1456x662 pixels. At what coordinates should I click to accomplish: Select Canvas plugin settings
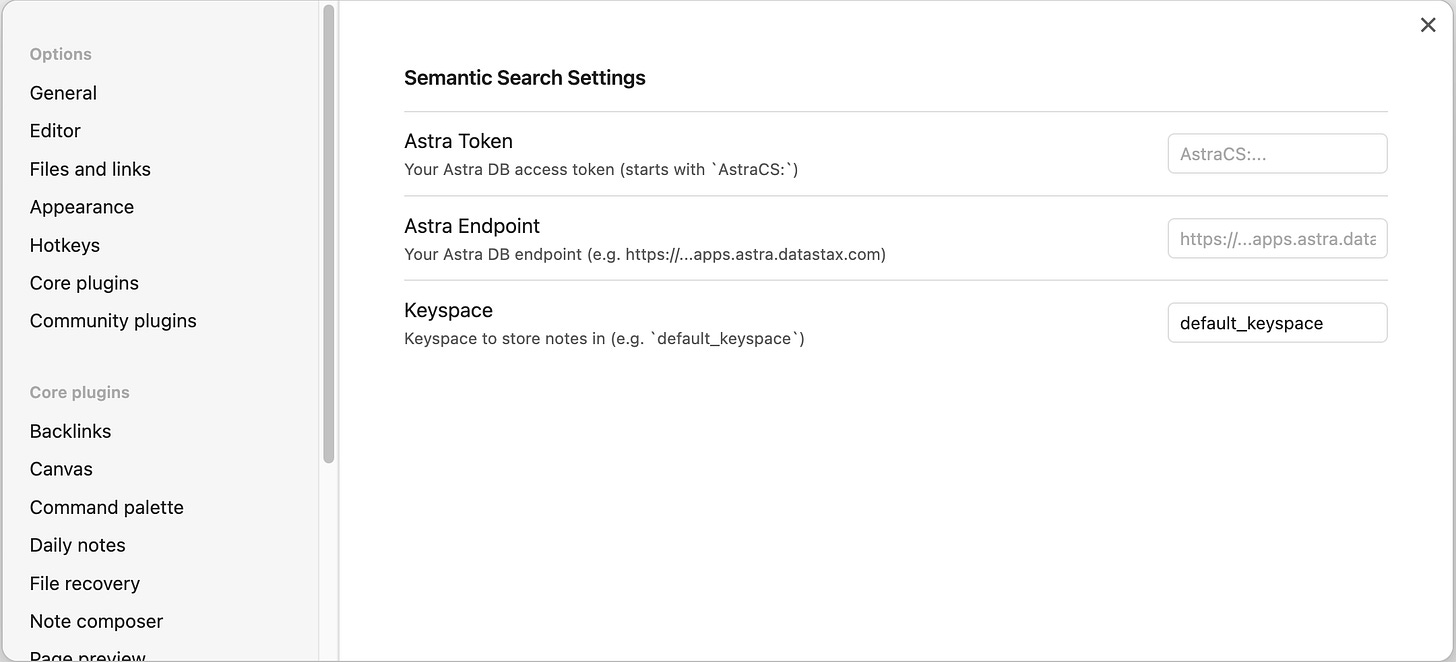click(61, 469)
